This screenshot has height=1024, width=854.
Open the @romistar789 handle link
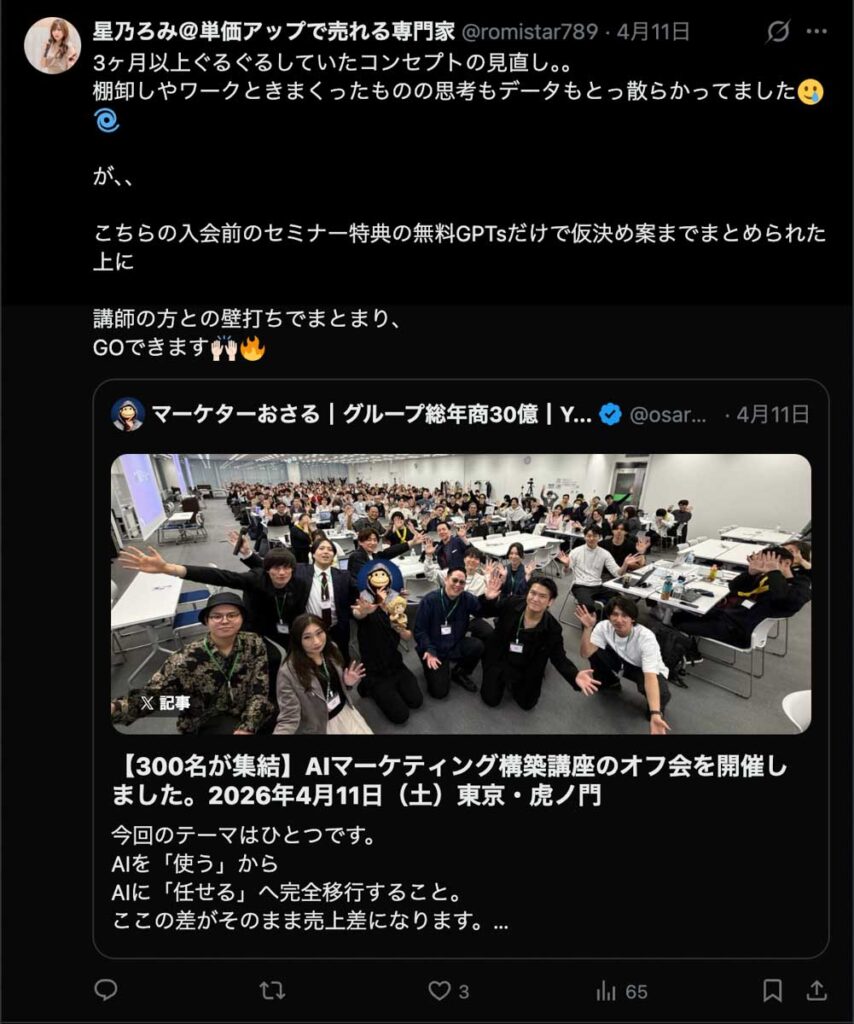click(530, 31)
